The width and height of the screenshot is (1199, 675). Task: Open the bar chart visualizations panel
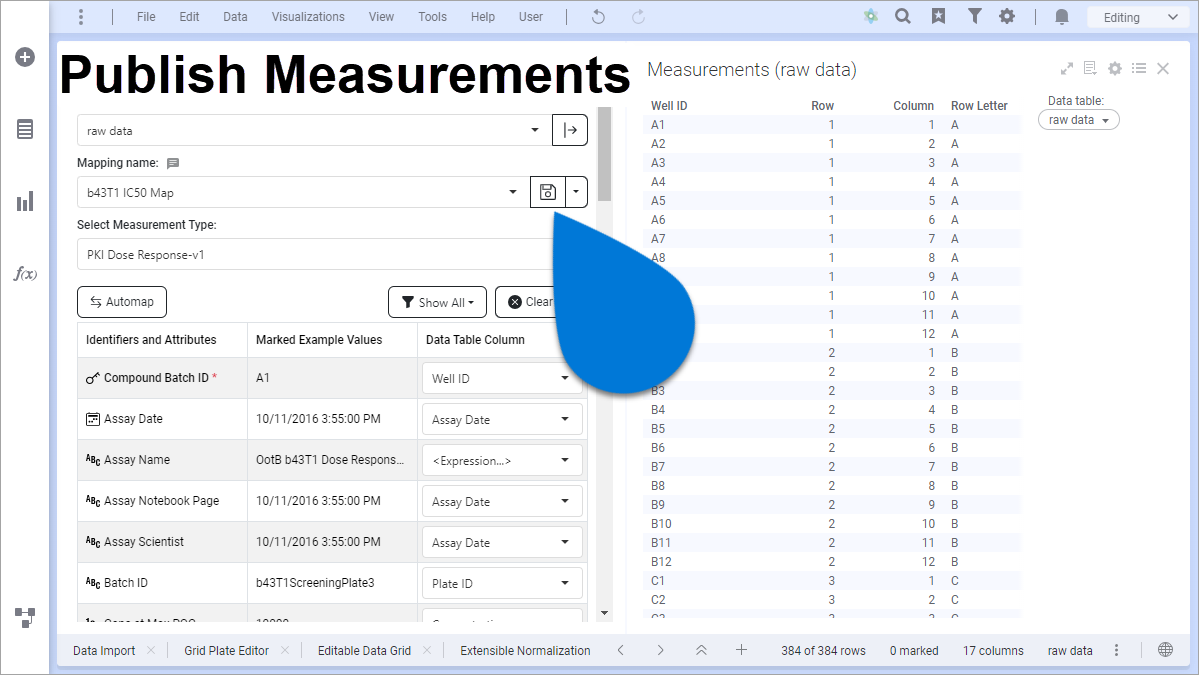25,202
